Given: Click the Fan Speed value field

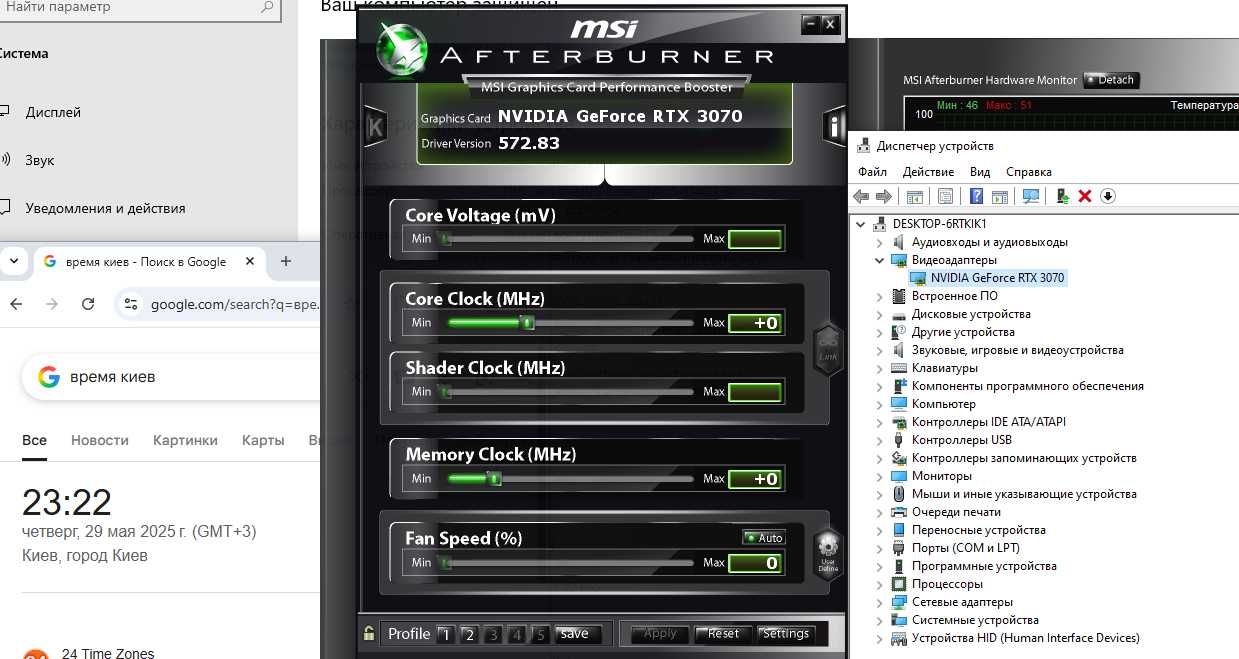Looking at the screenshot, I should 755,563.
